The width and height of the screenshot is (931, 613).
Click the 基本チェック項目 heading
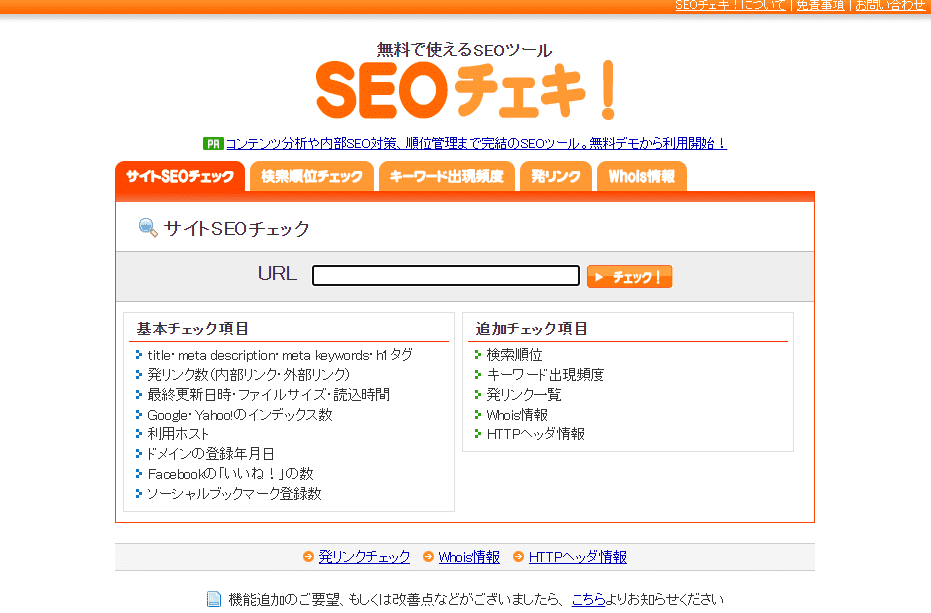pos(192,328)
